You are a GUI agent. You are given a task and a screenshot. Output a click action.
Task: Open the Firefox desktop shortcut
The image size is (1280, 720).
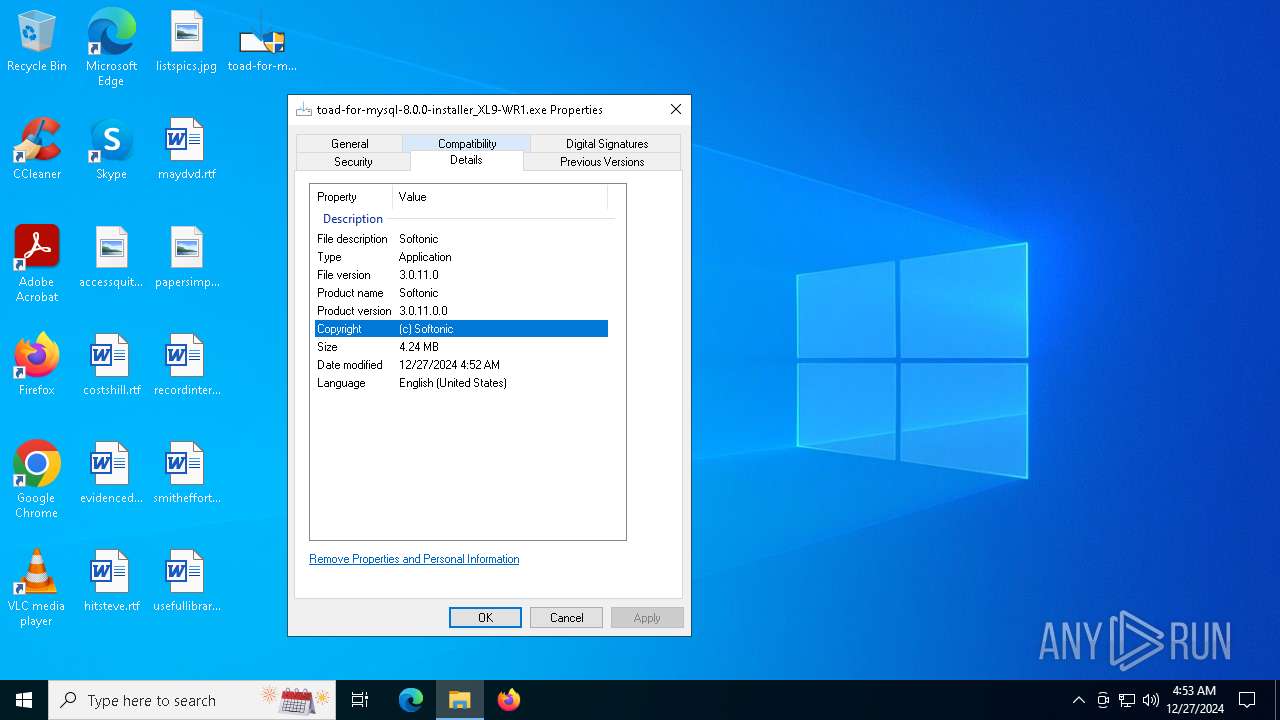pyautogui.click(x=37, y=365)
